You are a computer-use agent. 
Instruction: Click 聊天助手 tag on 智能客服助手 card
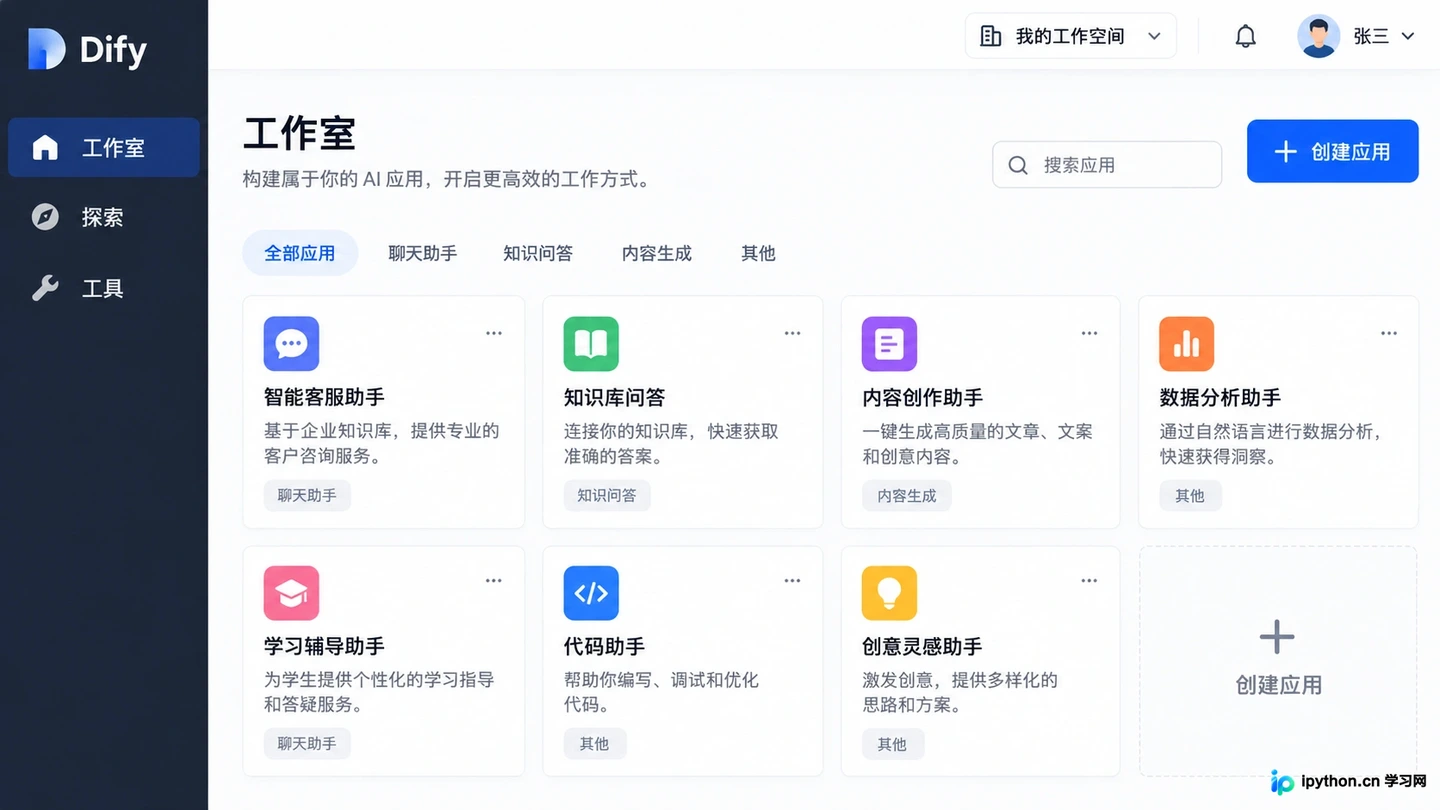[x=307, y=495]
